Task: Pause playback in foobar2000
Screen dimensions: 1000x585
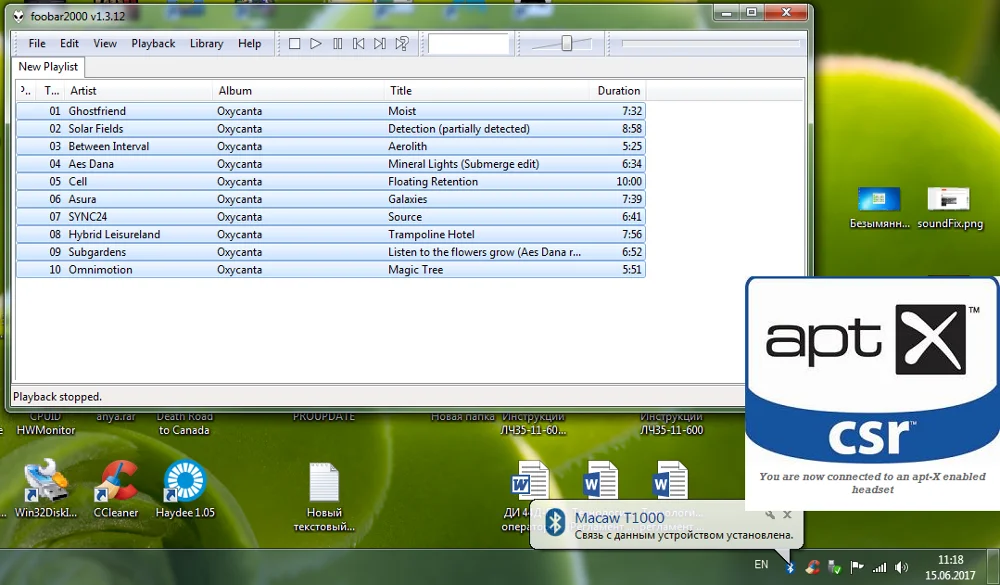Action: (337, 43)
